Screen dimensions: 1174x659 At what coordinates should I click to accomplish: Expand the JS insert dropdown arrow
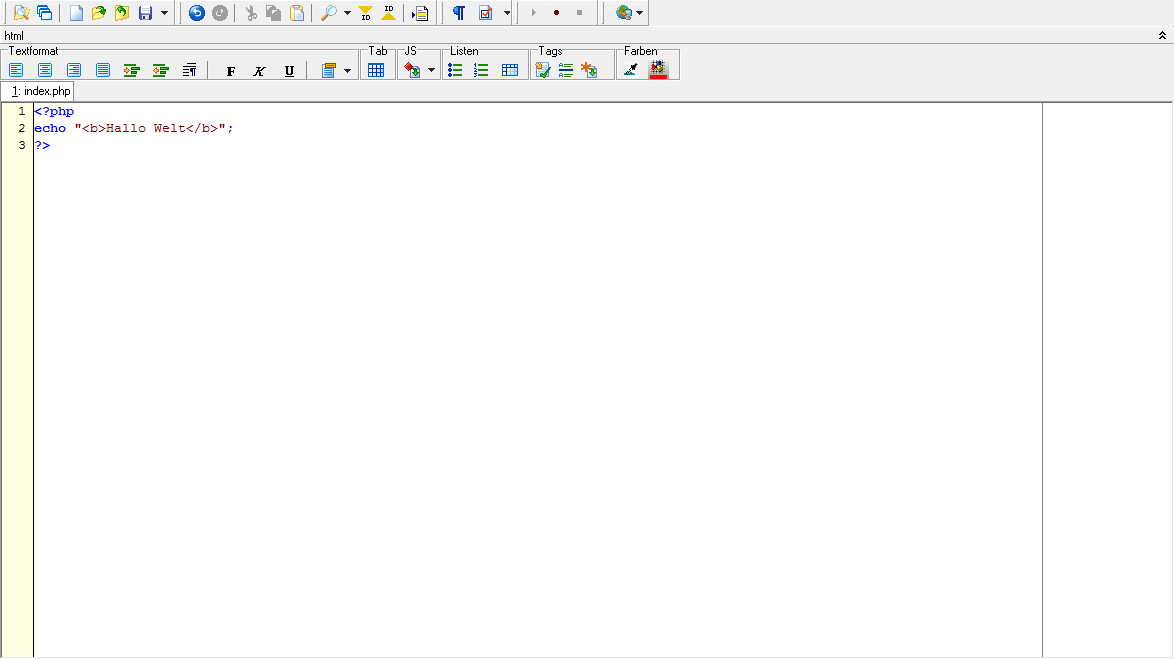point(431,70)
